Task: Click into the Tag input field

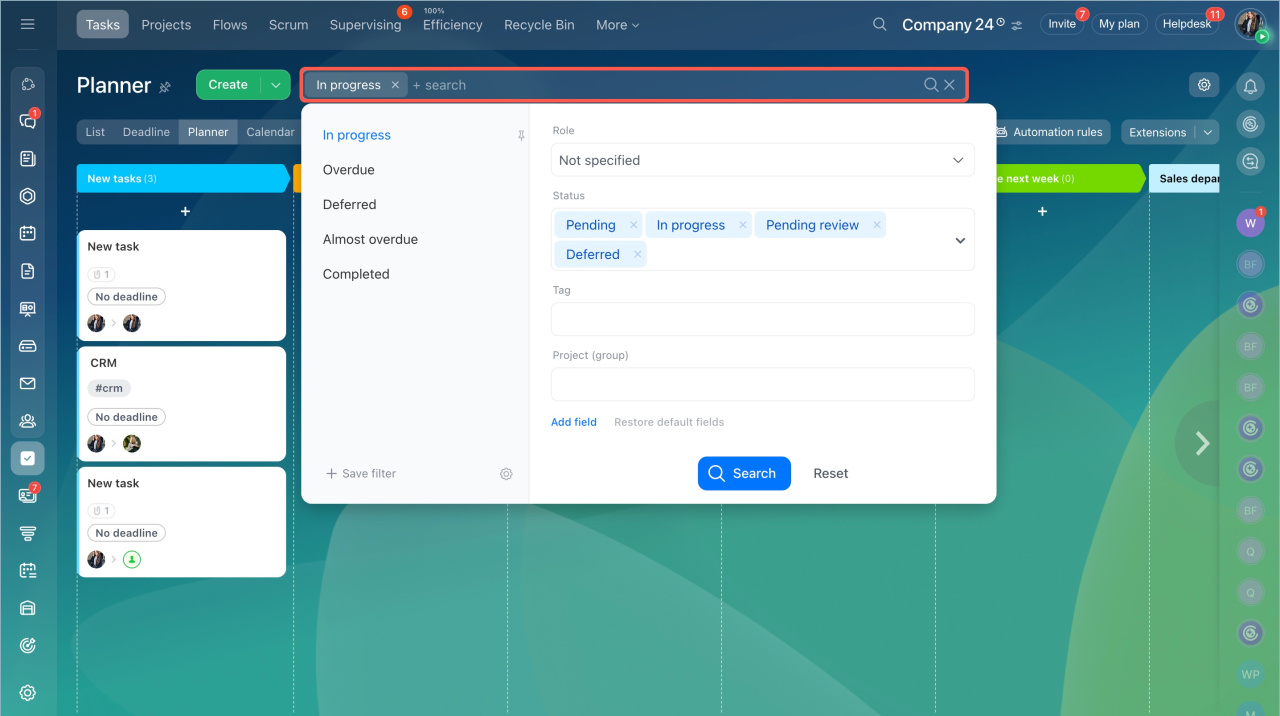Action: click(762, 319)
